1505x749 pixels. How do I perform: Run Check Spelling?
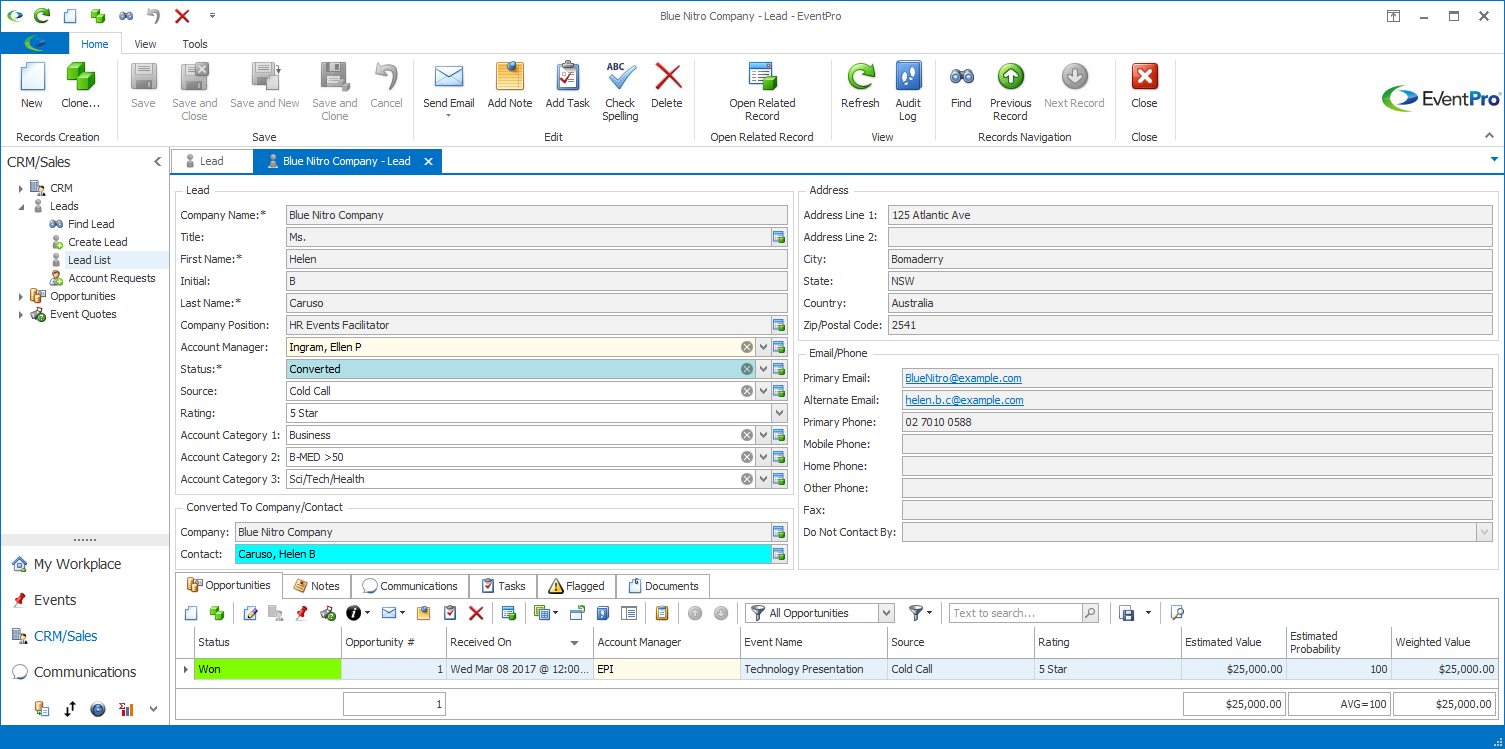click(620, 91)
